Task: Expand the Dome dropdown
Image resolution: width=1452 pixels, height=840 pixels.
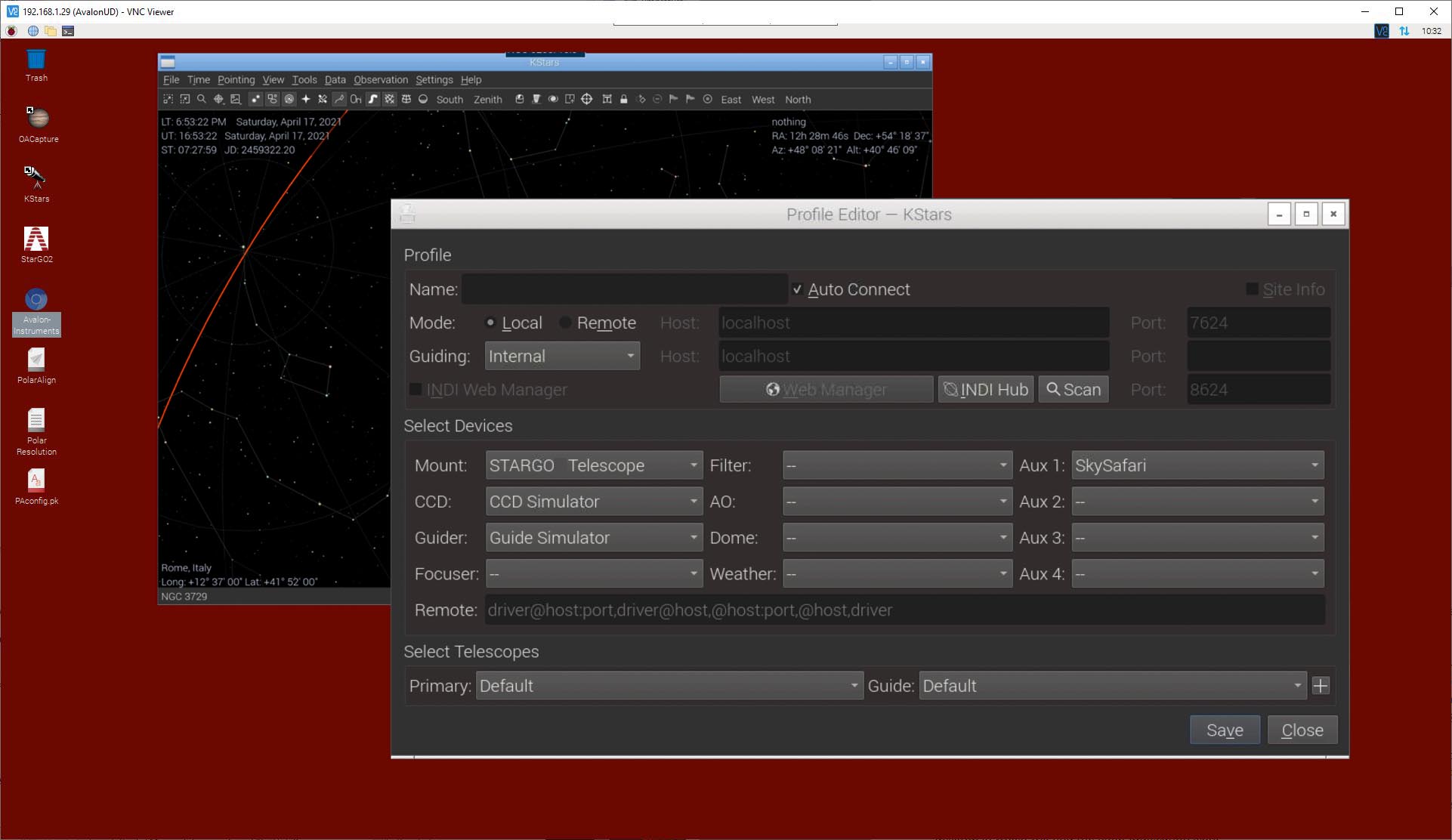Action: (x=897, y=538)
